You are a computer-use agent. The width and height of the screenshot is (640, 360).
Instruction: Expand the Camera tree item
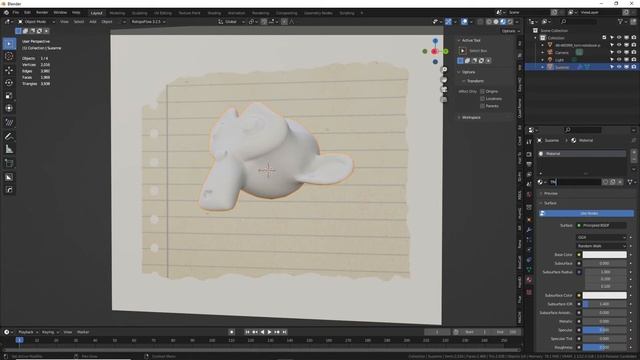543,52
